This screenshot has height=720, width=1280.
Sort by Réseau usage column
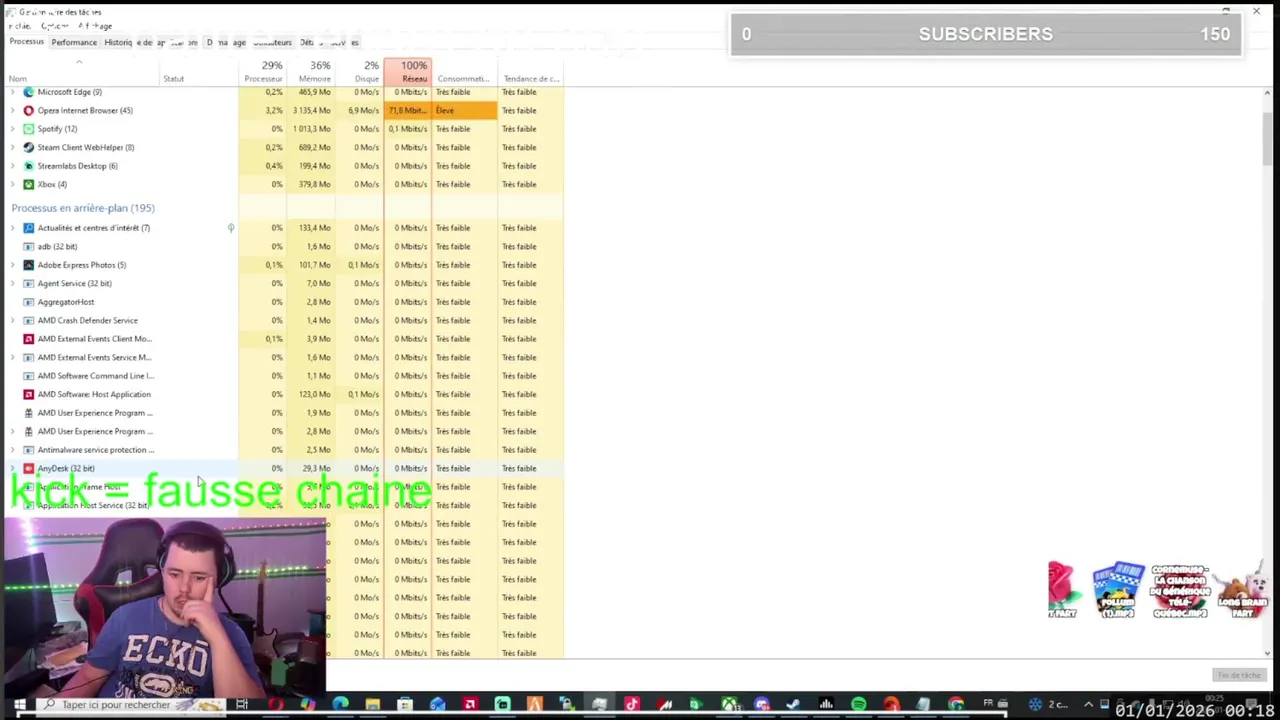408,72
